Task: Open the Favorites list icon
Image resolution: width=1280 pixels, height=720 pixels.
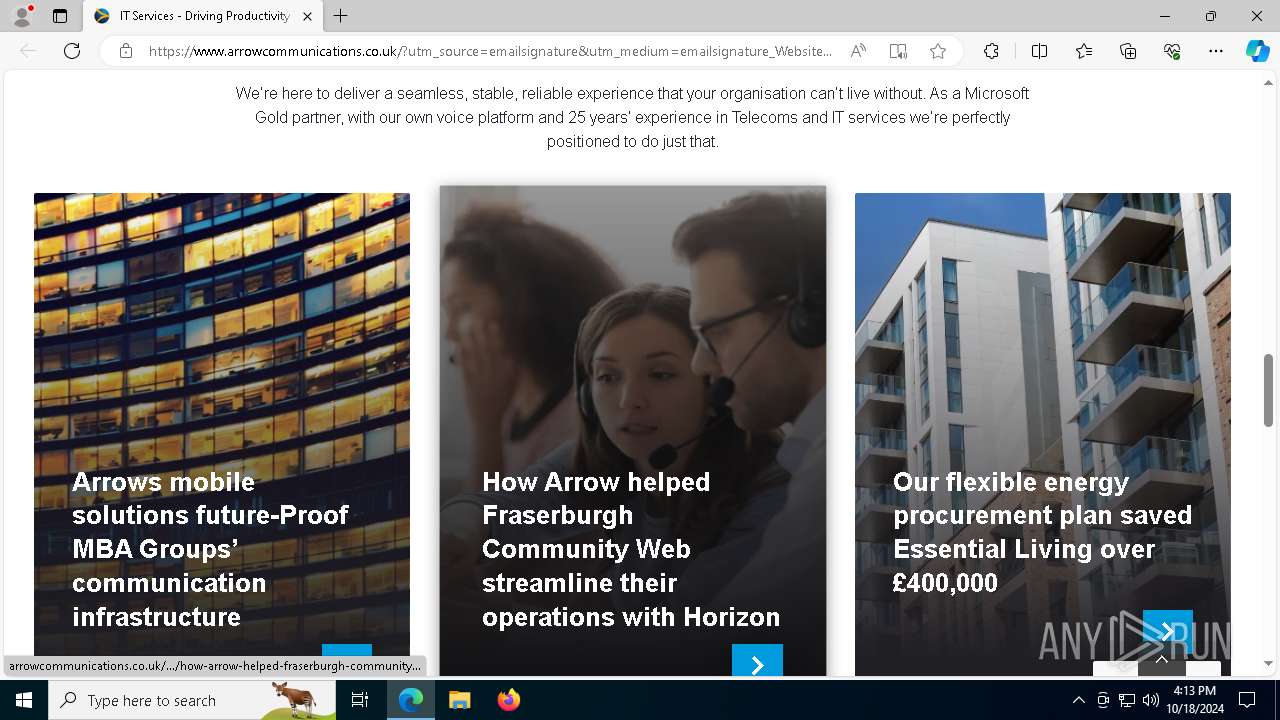Action: point(1084,51)
